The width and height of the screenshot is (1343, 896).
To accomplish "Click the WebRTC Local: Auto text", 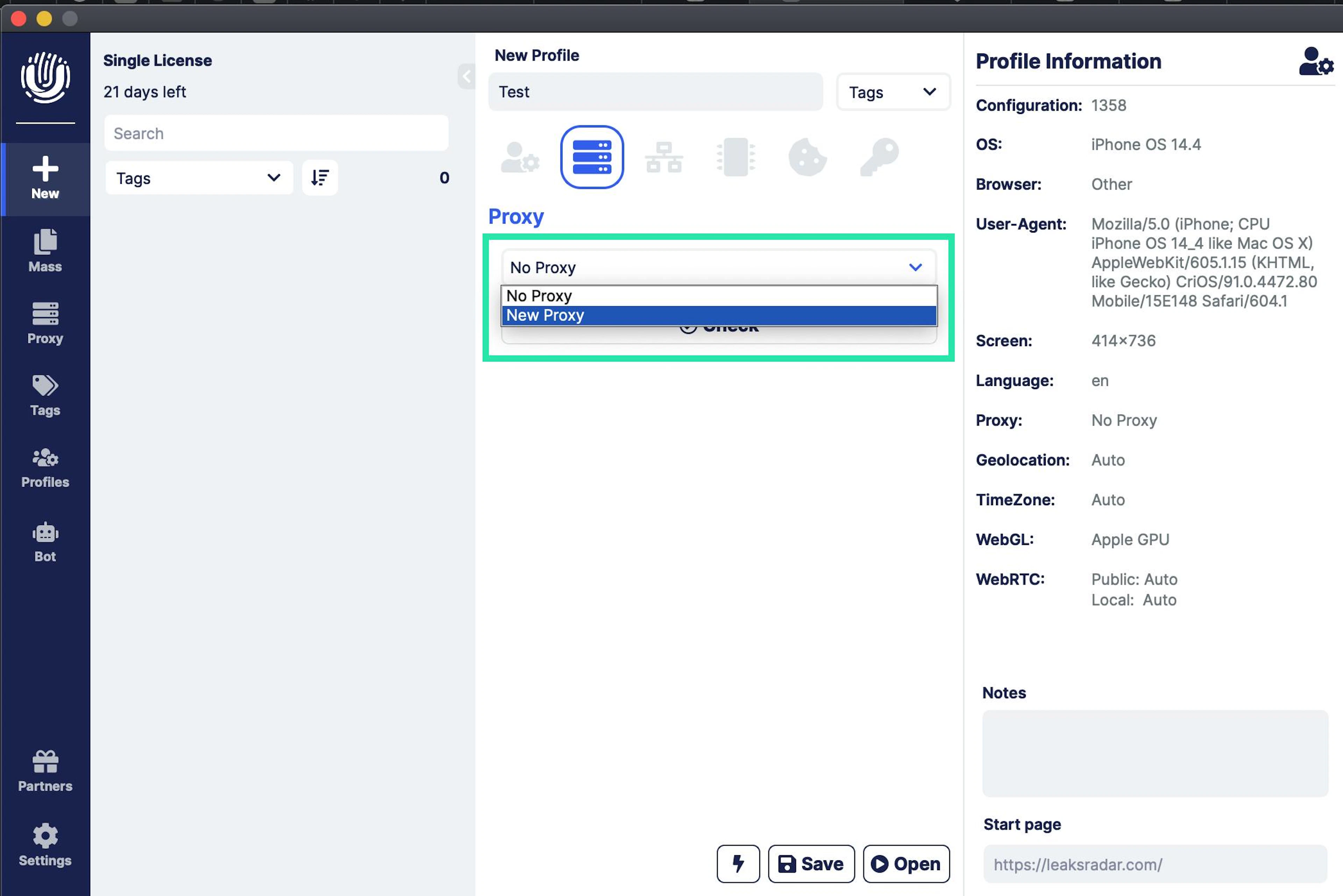I will [x=1134, y=600].
